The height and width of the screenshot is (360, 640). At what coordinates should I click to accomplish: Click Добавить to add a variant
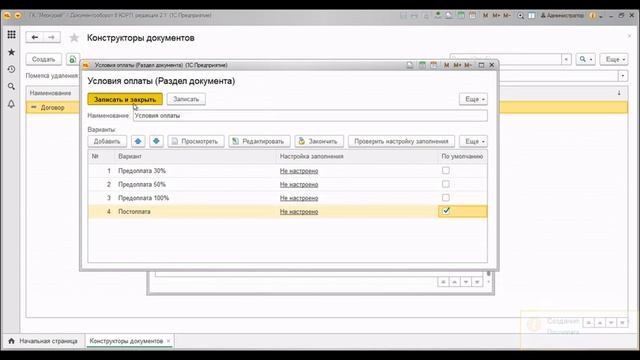coord(107,141)
